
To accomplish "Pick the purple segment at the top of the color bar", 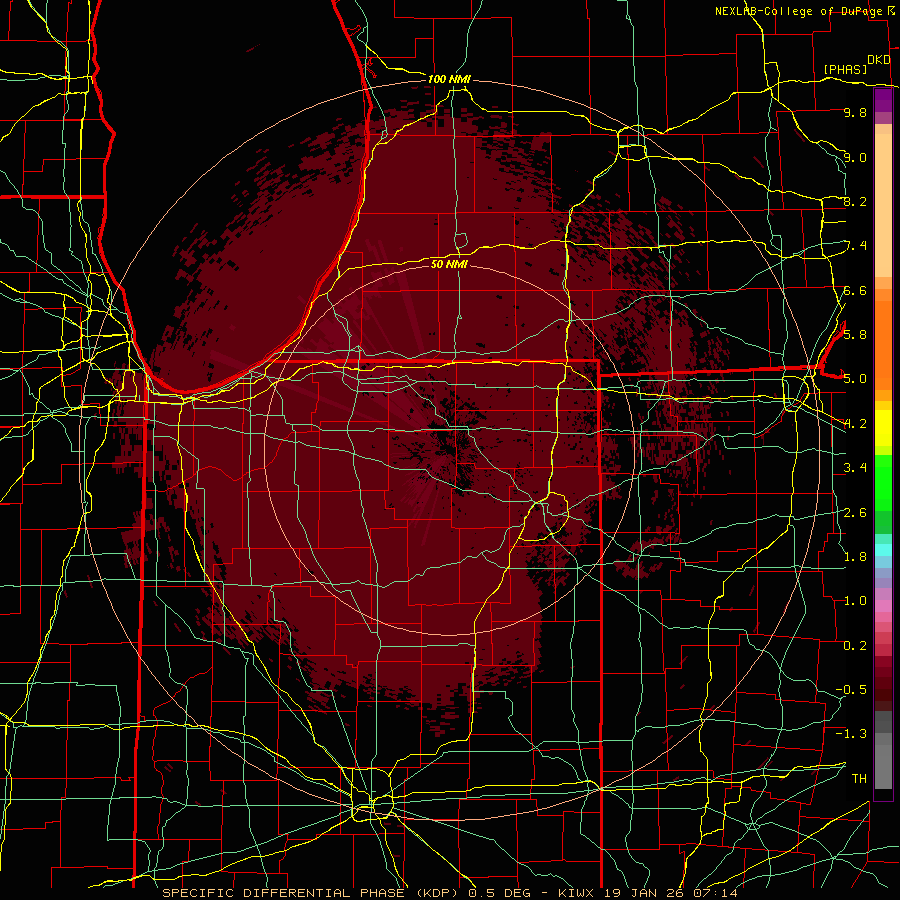I will [x=883, y=100].
